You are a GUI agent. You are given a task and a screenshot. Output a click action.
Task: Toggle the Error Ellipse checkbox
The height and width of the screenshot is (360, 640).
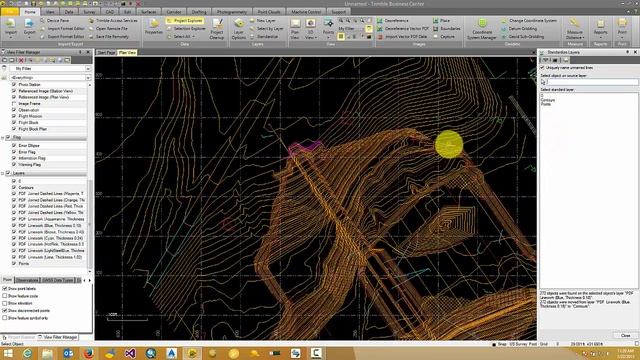tap(14, 145)
